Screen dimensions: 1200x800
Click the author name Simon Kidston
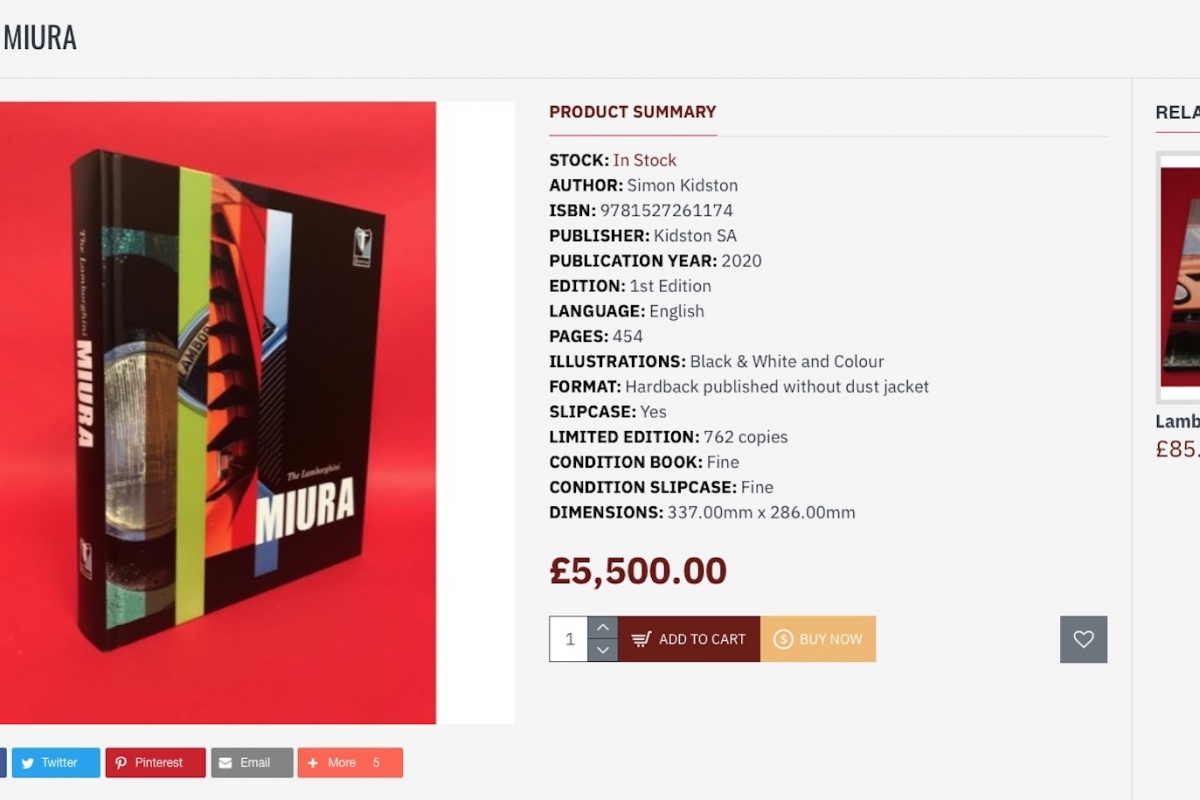(682, 185)
